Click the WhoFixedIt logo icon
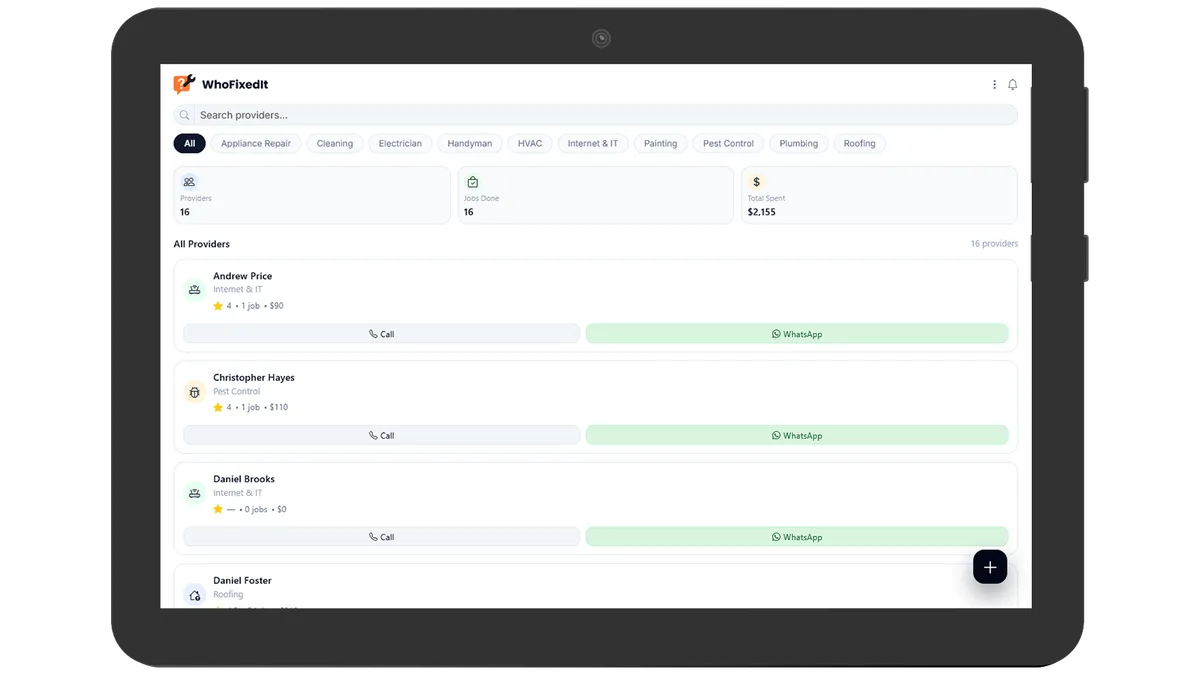Viewport: 1200px width, 675px height. (184, 85)
